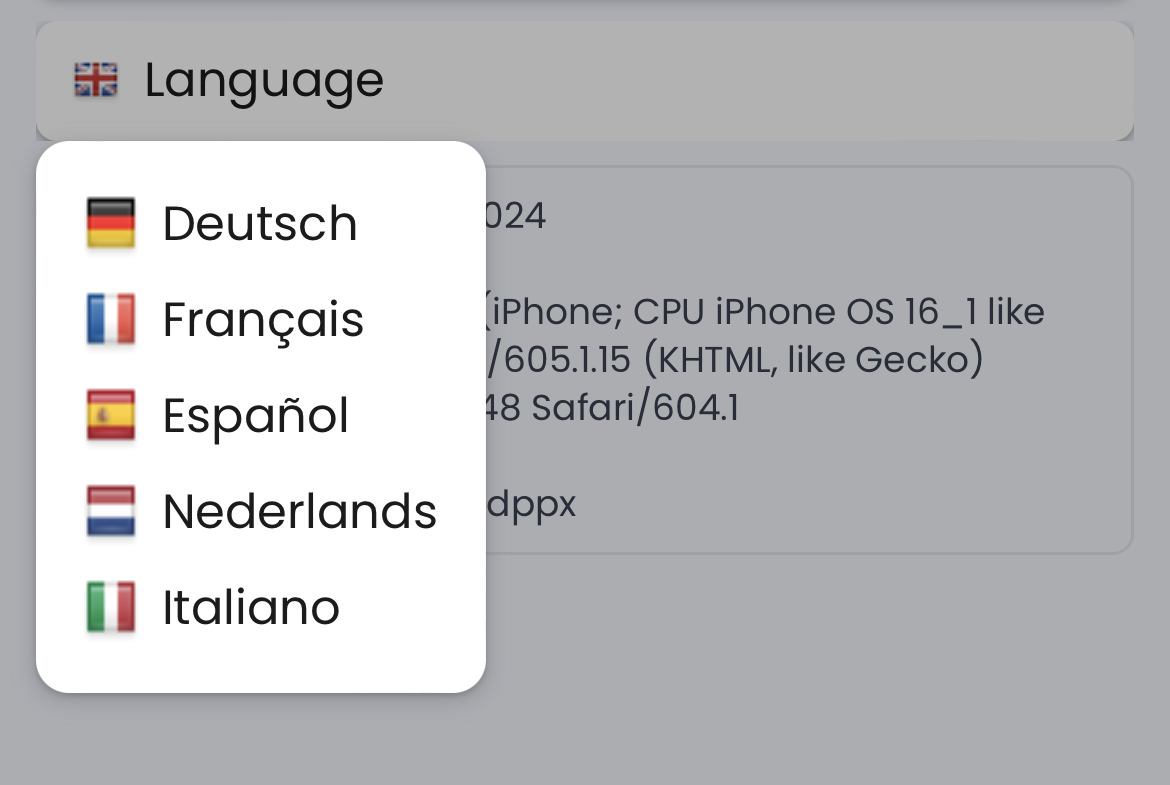Click the 'dppx' value text

pyautogui.click(x=530, y=505)
